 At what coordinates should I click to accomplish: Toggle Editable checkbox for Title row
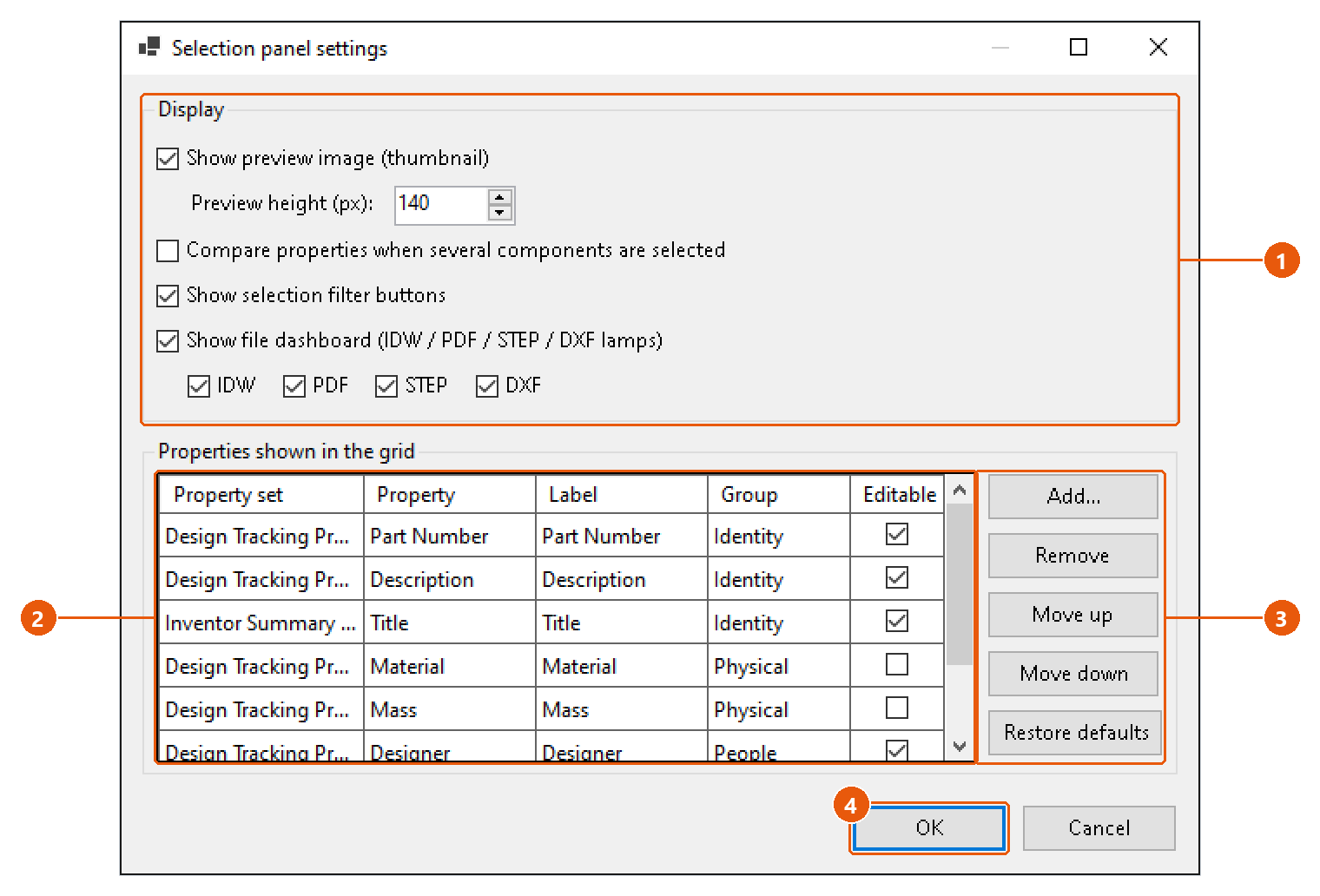897,621
